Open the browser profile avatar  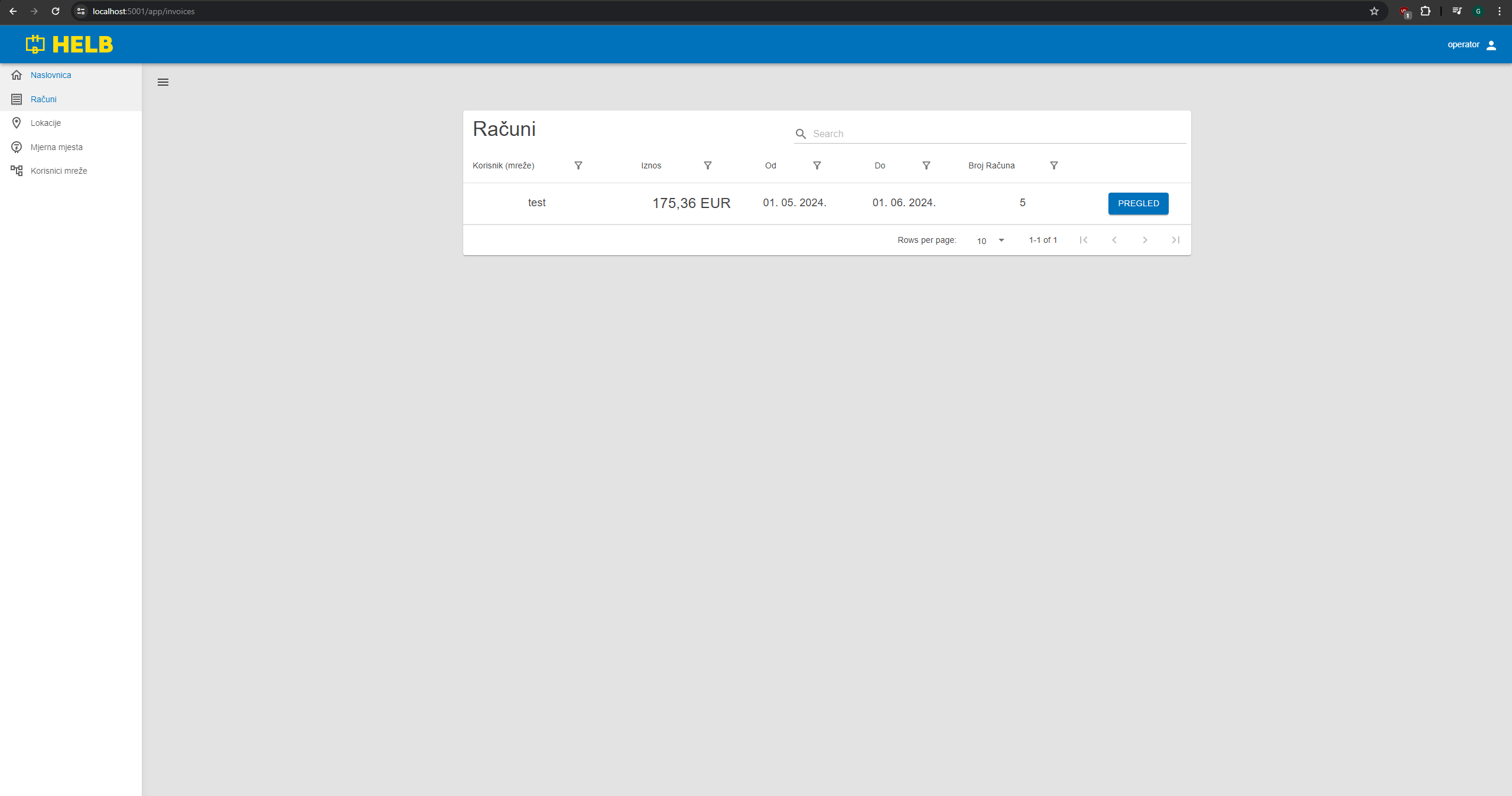click(x=1478, y=11)
